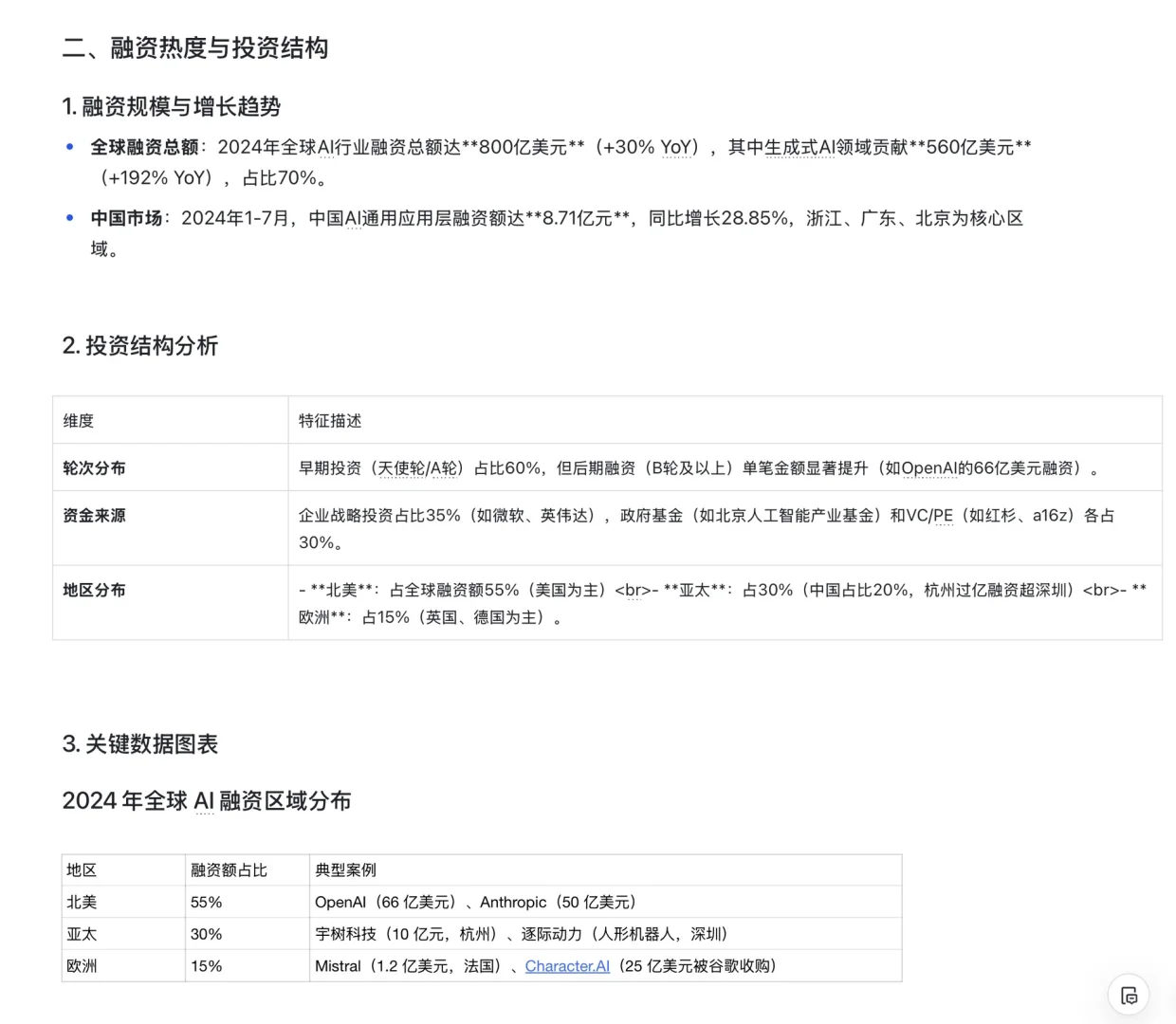Viewport: 1176px width, 1024px height.
Task: Click text **800亿美元** in first bullet
Action: click(x=524, y=147)
